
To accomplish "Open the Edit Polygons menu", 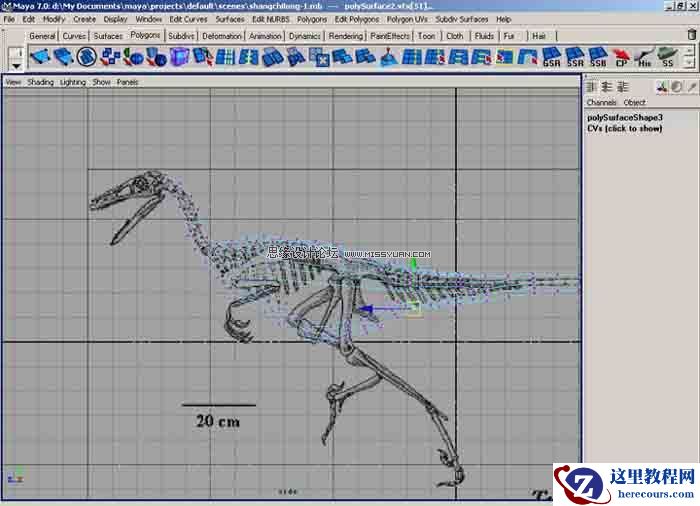I will [357, 19].
